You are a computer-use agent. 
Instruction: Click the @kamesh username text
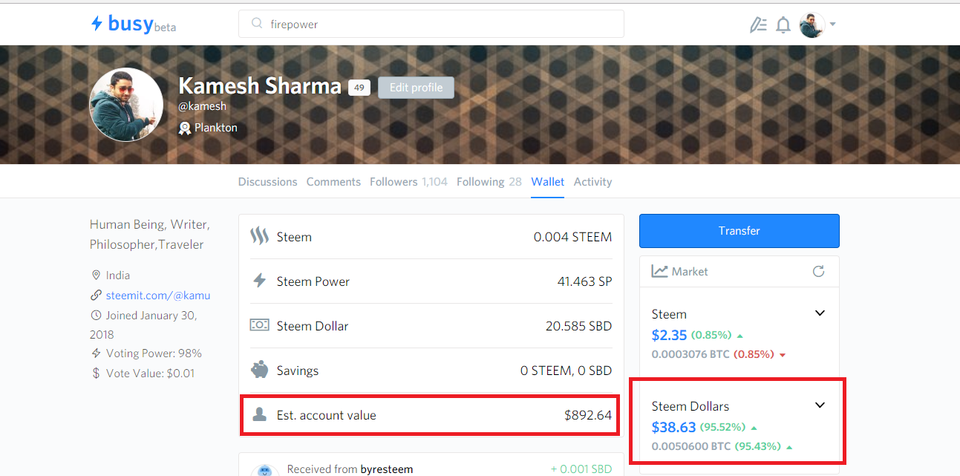click(x=203, y=107)
